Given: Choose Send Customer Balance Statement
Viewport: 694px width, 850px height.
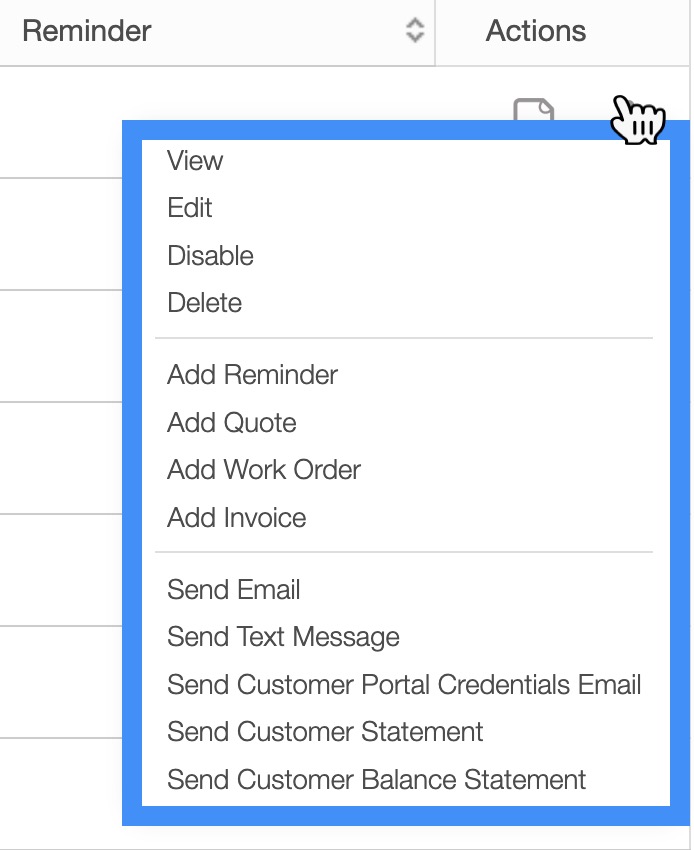Looking at the screenshot, I should pyautogui.click(x=377, y=780).
